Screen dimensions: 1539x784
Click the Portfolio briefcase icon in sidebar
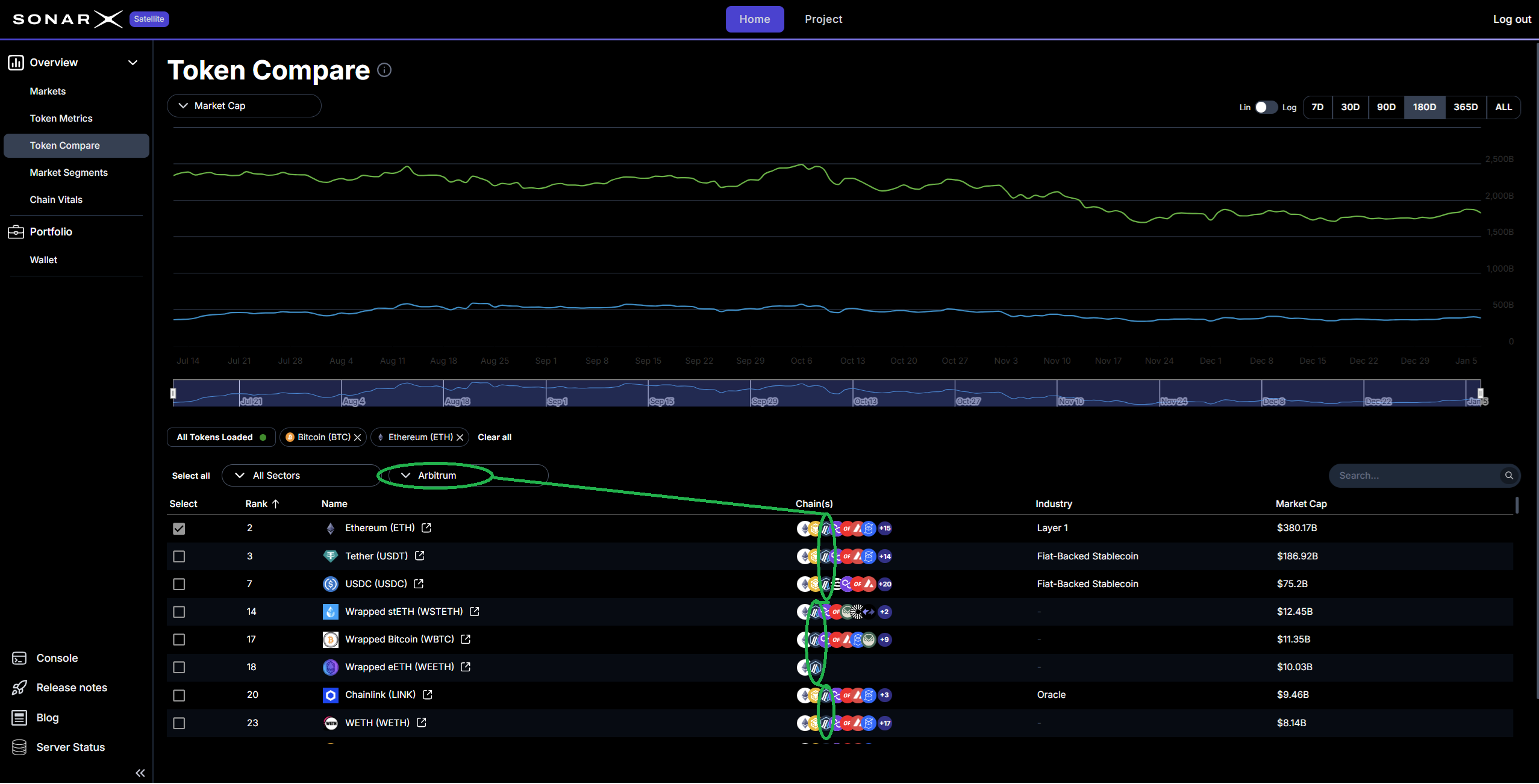(16, 231)
